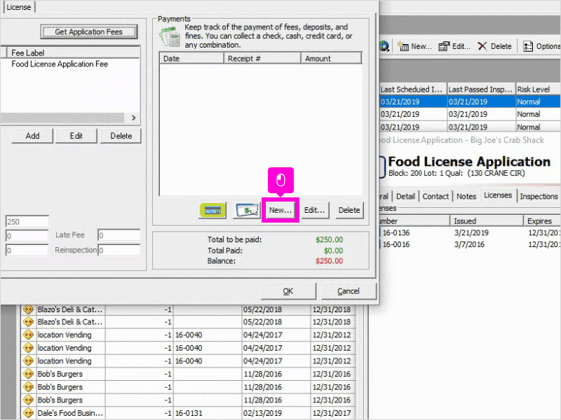Screen dimensions: 561x420
Task: Click the cash payment icon
Action: (x=247, y=210)
